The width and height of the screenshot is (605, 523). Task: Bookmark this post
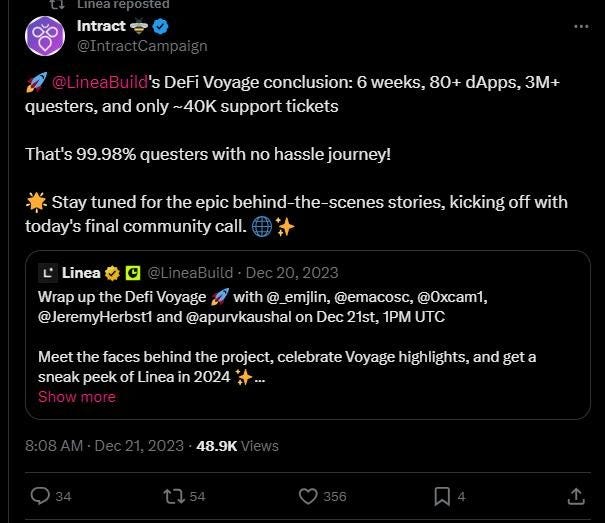(x=442, y=496)
